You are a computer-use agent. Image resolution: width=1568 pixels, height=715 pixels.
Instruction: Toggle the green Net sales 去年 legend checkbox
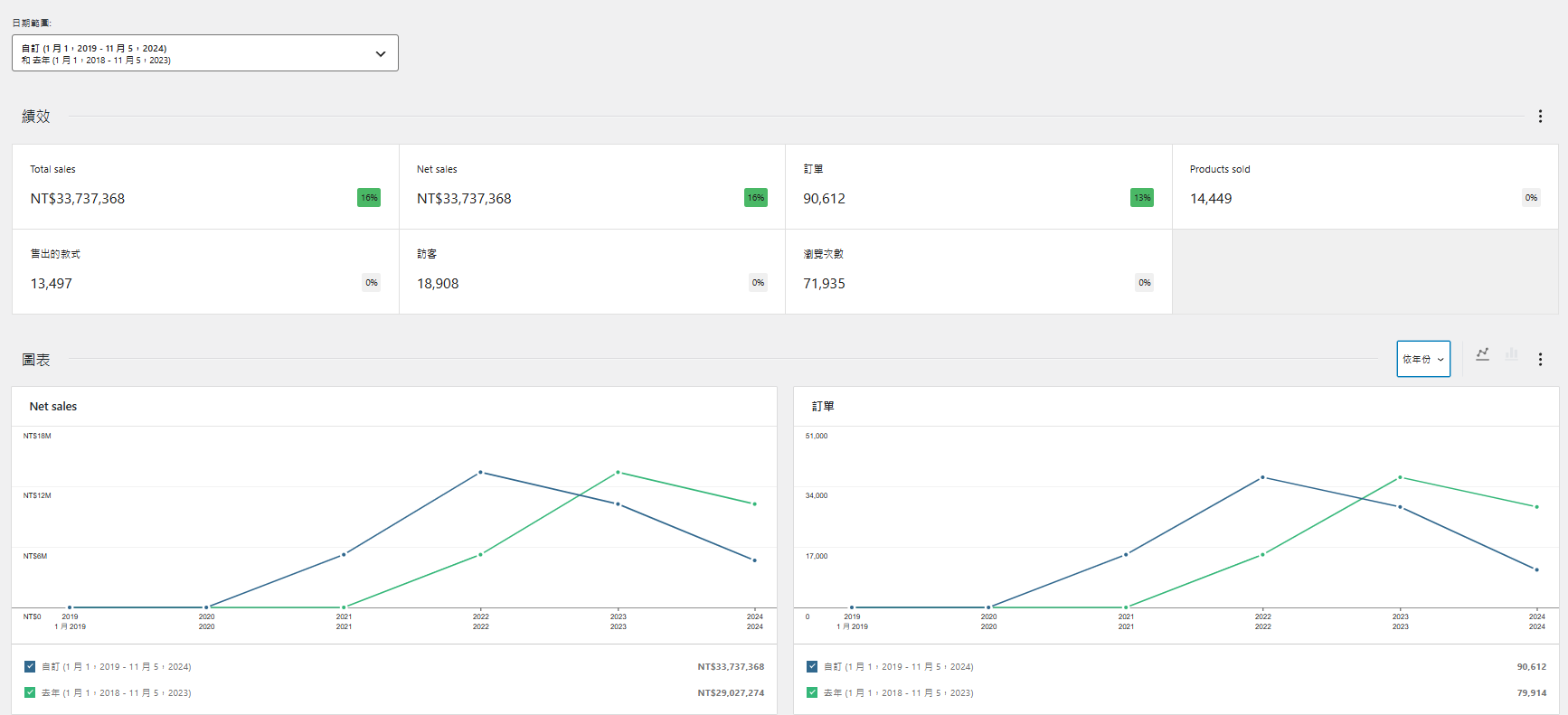pyautogui.click(x=30, y=693)
